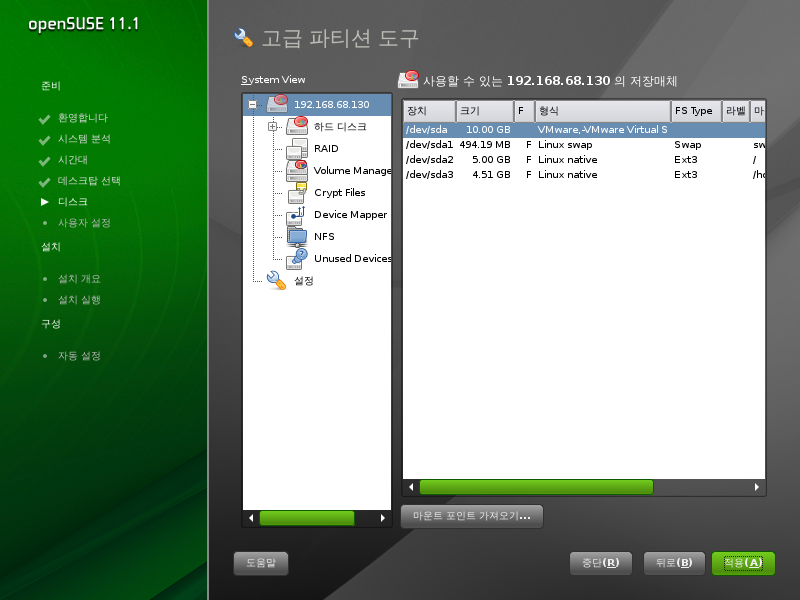Select 192.168.68.130 in System View
Viewport: 800px width, 600px height.
pyautogui.click(x=332, y=104)
